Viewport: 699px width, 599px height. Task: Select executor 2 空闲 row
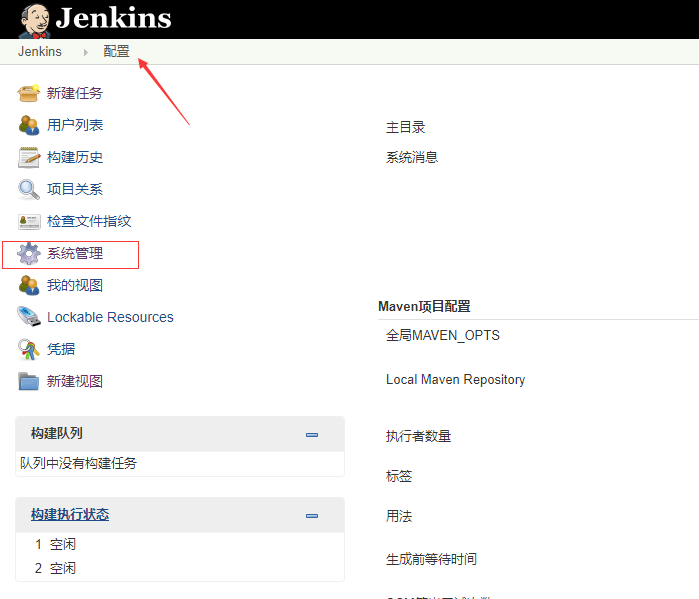pyautogui.click(x=180, y=568)
